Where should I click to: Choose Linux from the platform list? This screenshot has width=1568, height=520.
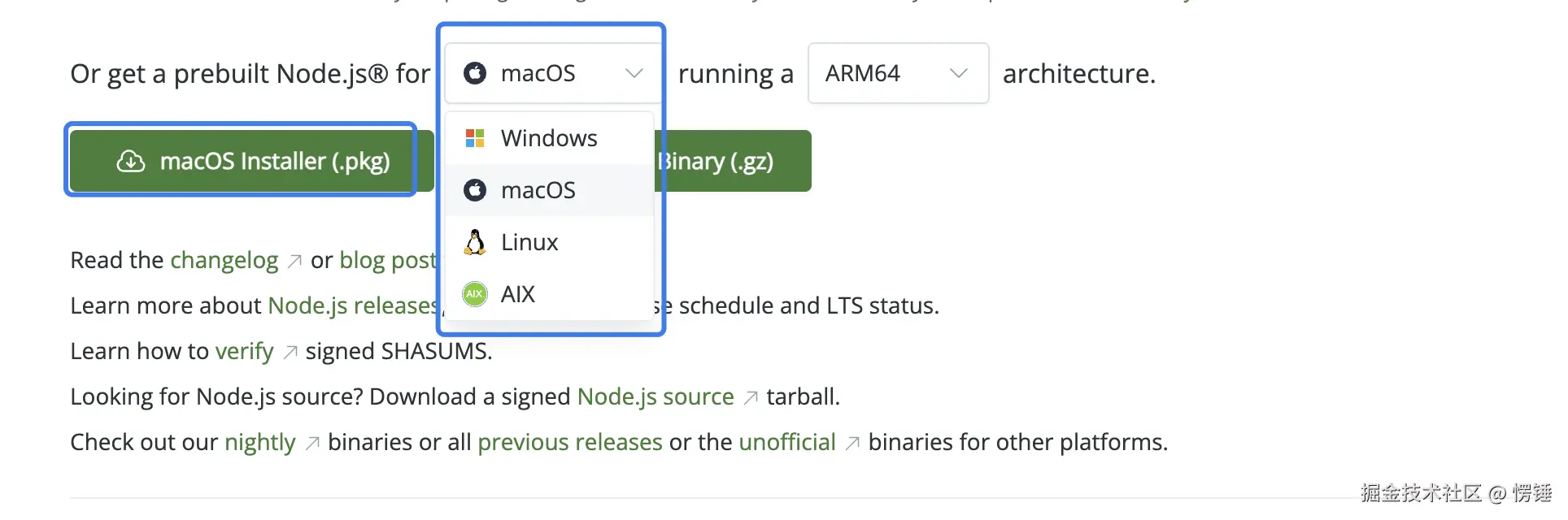(x=529, y=242)
